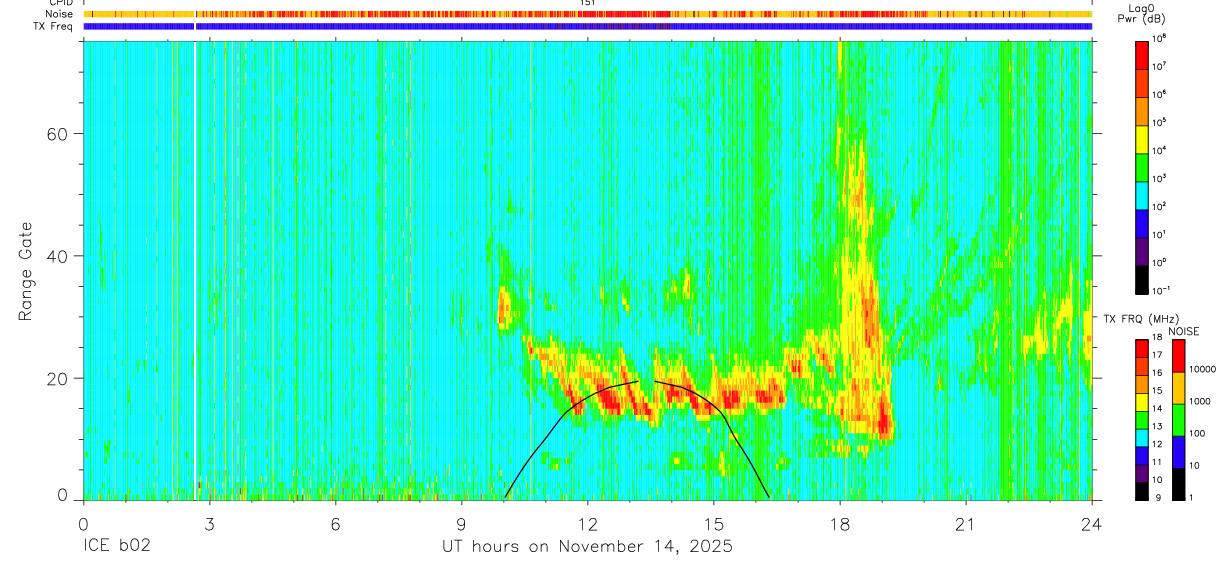The image size is (1228, 567).
Task: Click the 'UT hours on November 14, 2025' axis title
Action: pyautogui.click(x=588, y=547)
